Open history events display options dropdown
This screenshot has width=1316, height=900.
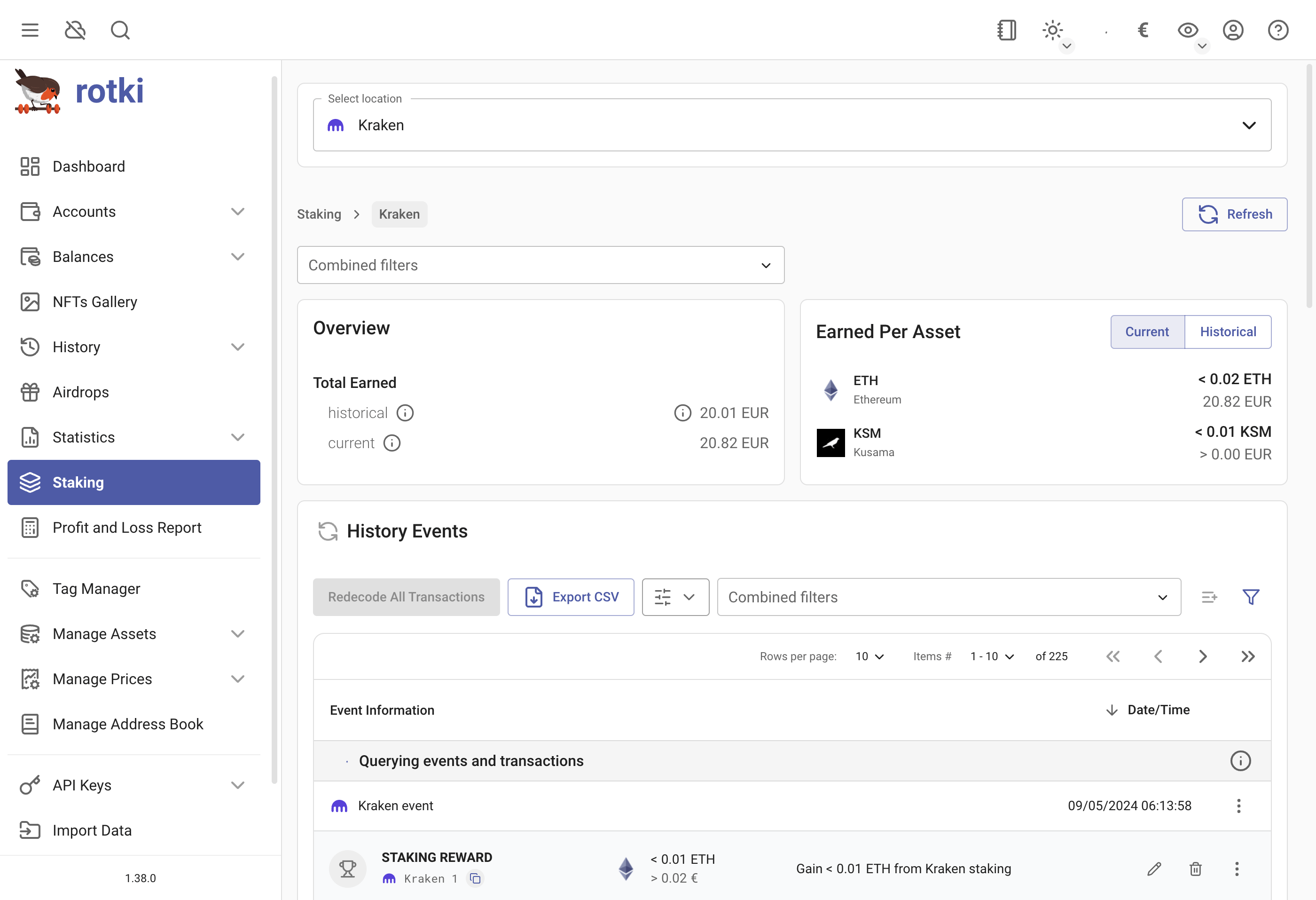click(675, 597)
